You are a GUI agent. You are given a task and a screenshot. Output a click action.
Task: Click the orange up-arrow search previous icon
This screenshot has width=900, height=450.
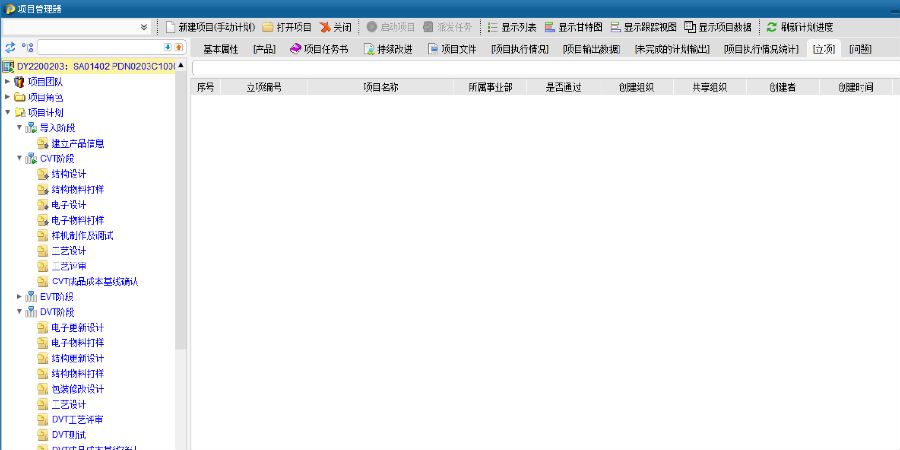pos(179,47)
